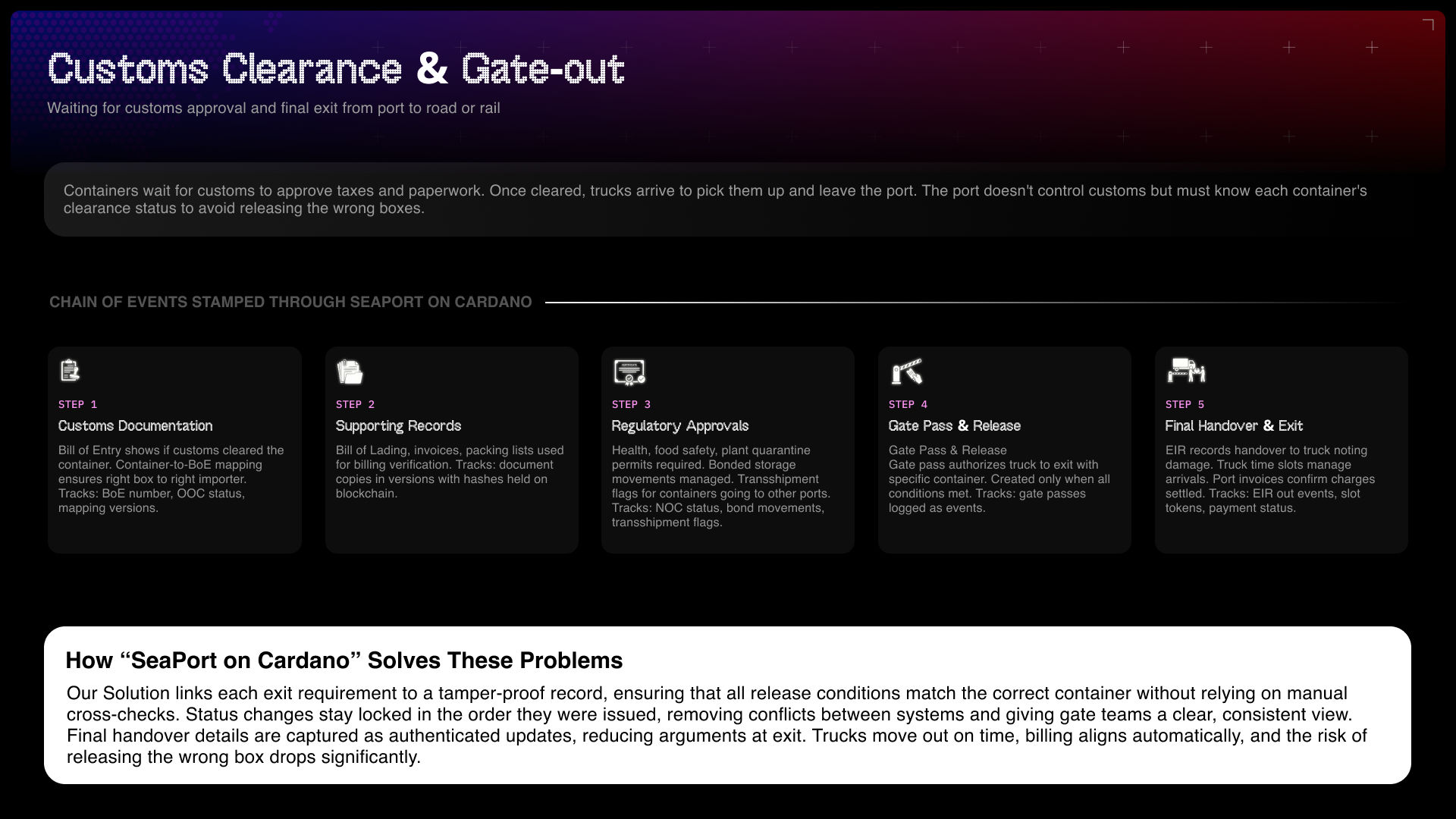Click the containers description paragraph box
The height and width of the screenshot is (819, 1456).
tap(726, 199)
